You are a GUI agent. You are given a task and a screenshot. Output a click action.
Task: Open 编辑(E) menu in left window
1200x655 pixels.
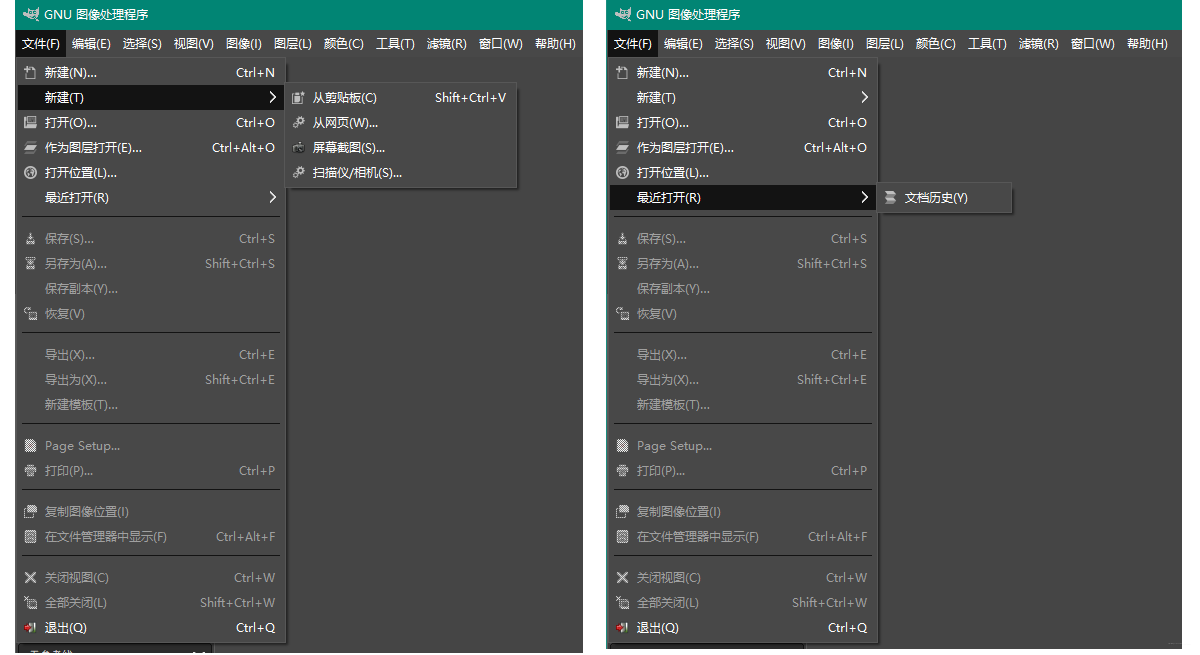pyautogui.click(x=91, y=43)
